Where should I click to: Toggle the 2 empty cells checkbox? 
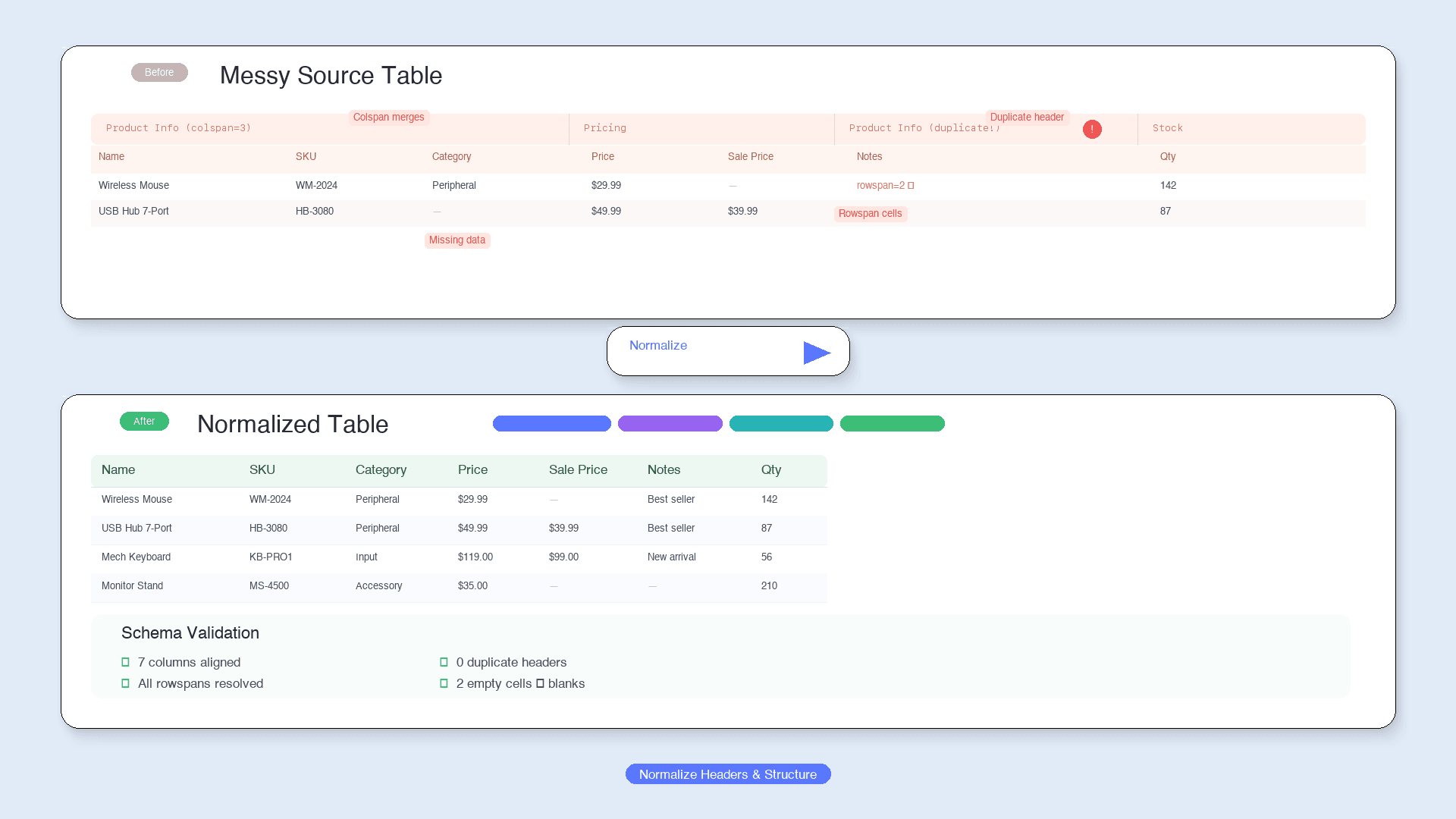click(x=444, y=683)
